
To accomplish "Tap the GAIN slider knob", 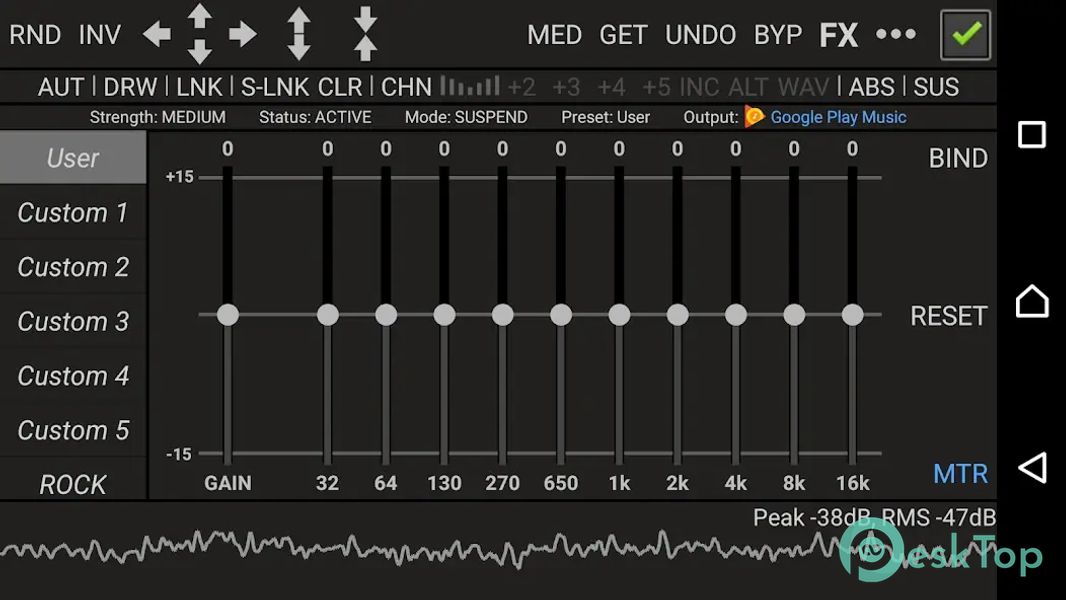I will [x=228, y=315].
